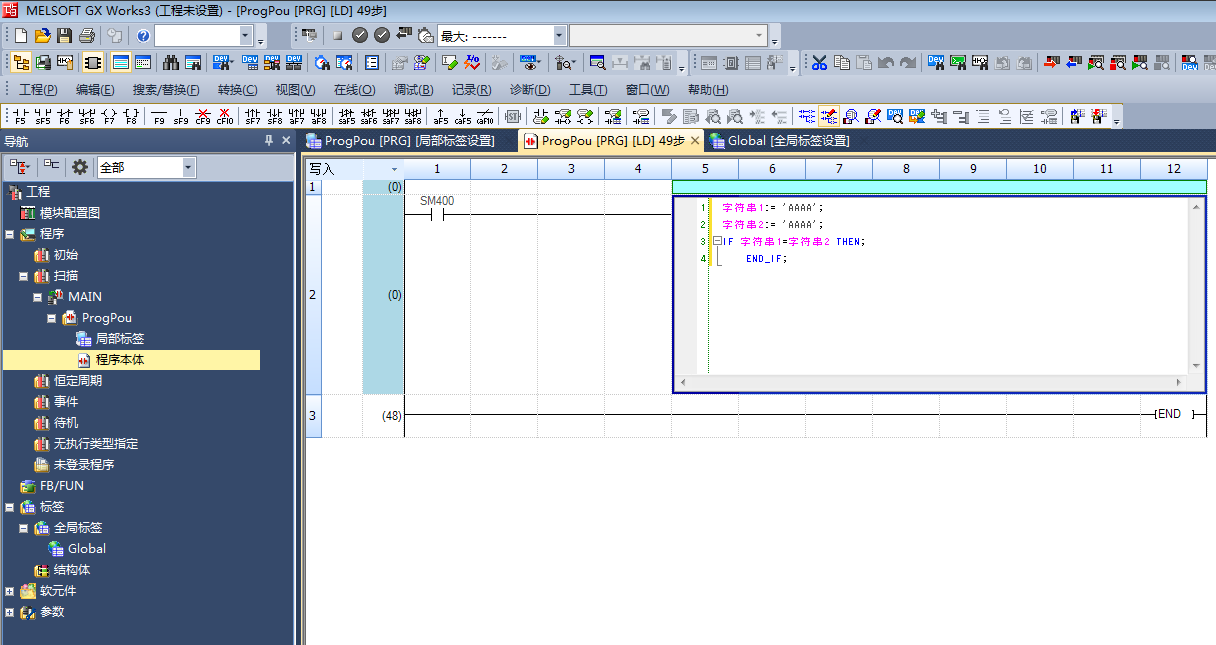Click the ST box horizontal scrollbar
The width and height of the screenshot is (1216, 645).
[930, 383]
